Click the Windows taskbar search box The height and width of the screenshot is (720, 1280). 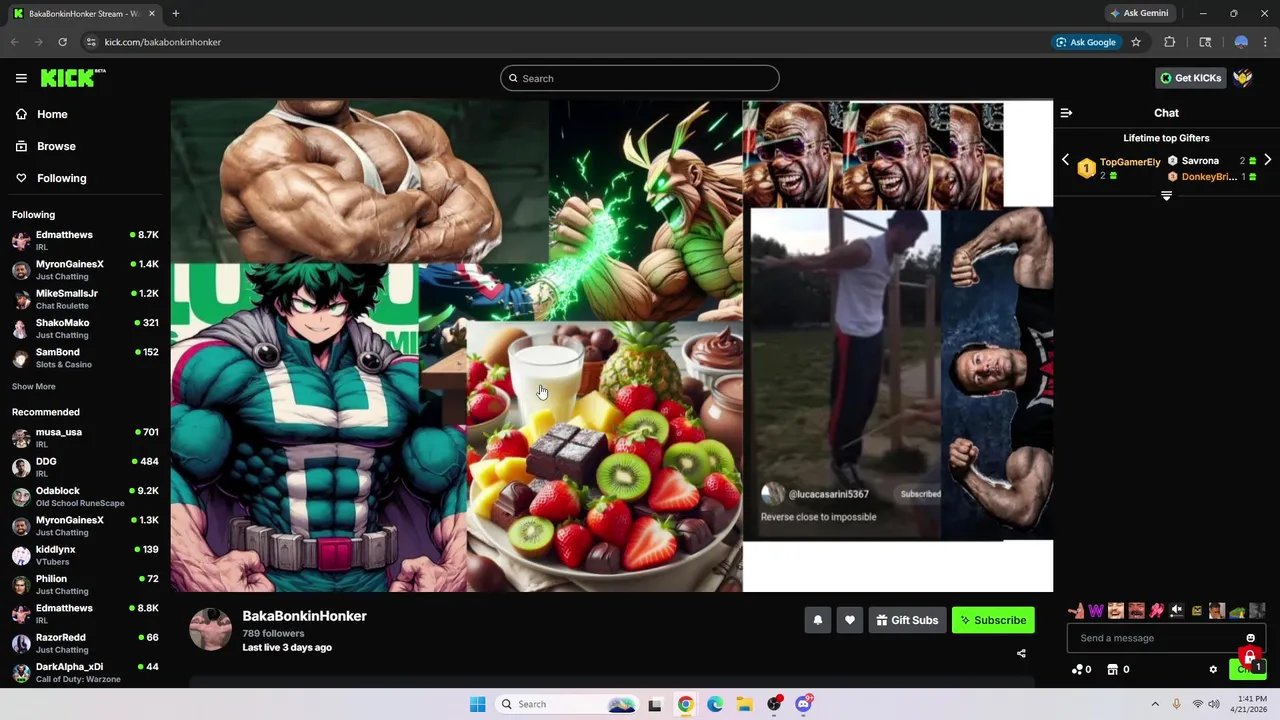tap(567, 704)
